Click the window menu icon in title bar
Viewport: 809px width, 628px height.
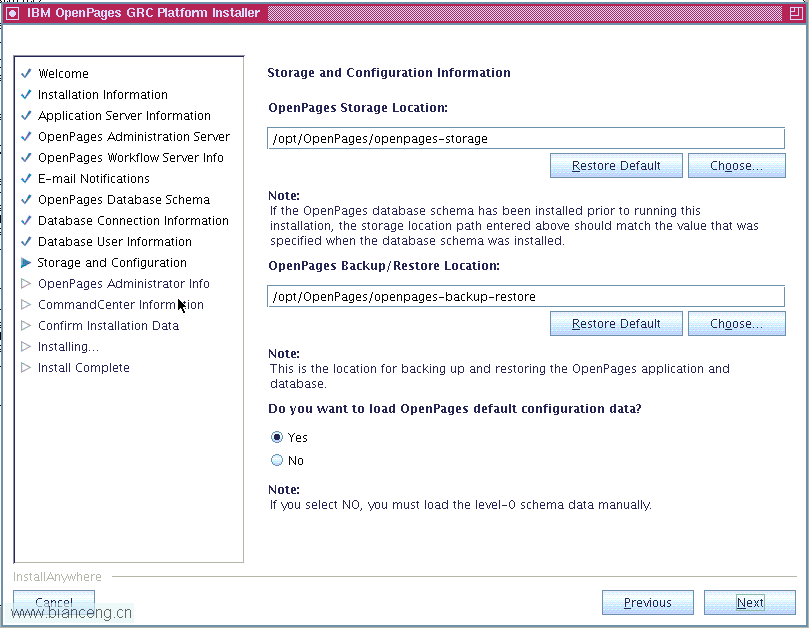click(x=12, y=13)
